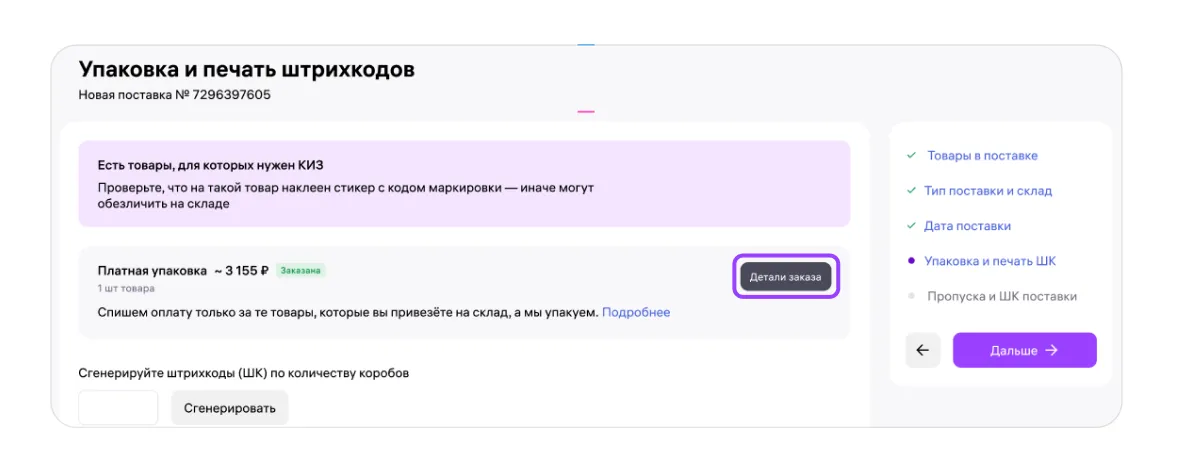Viewport: 1178px width, 467px height.
Task: Go to step "Товары в поставке"
Action: (982, 156)
